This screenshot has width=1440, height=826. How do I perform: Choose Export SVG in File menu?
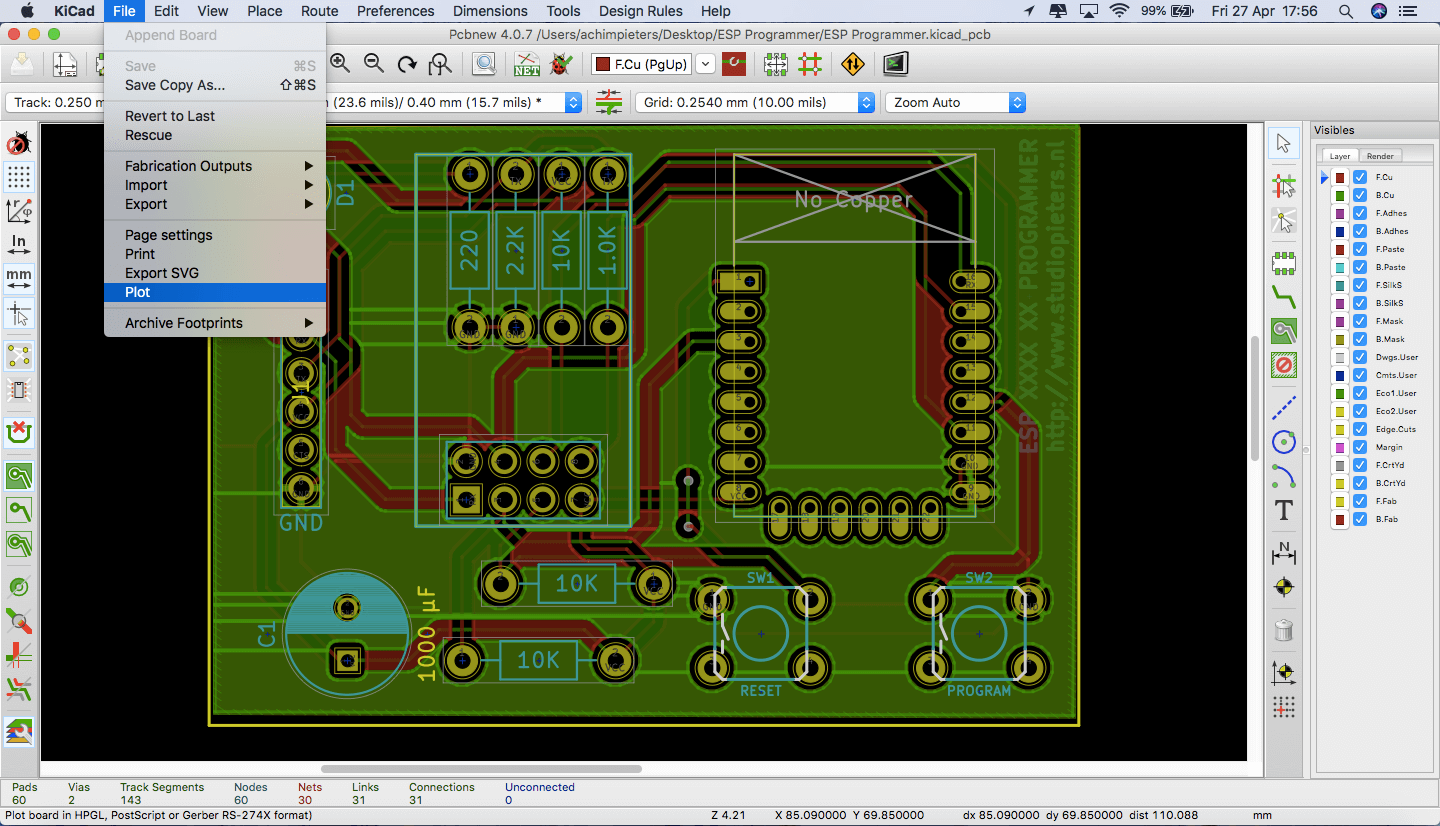(215, 273)
